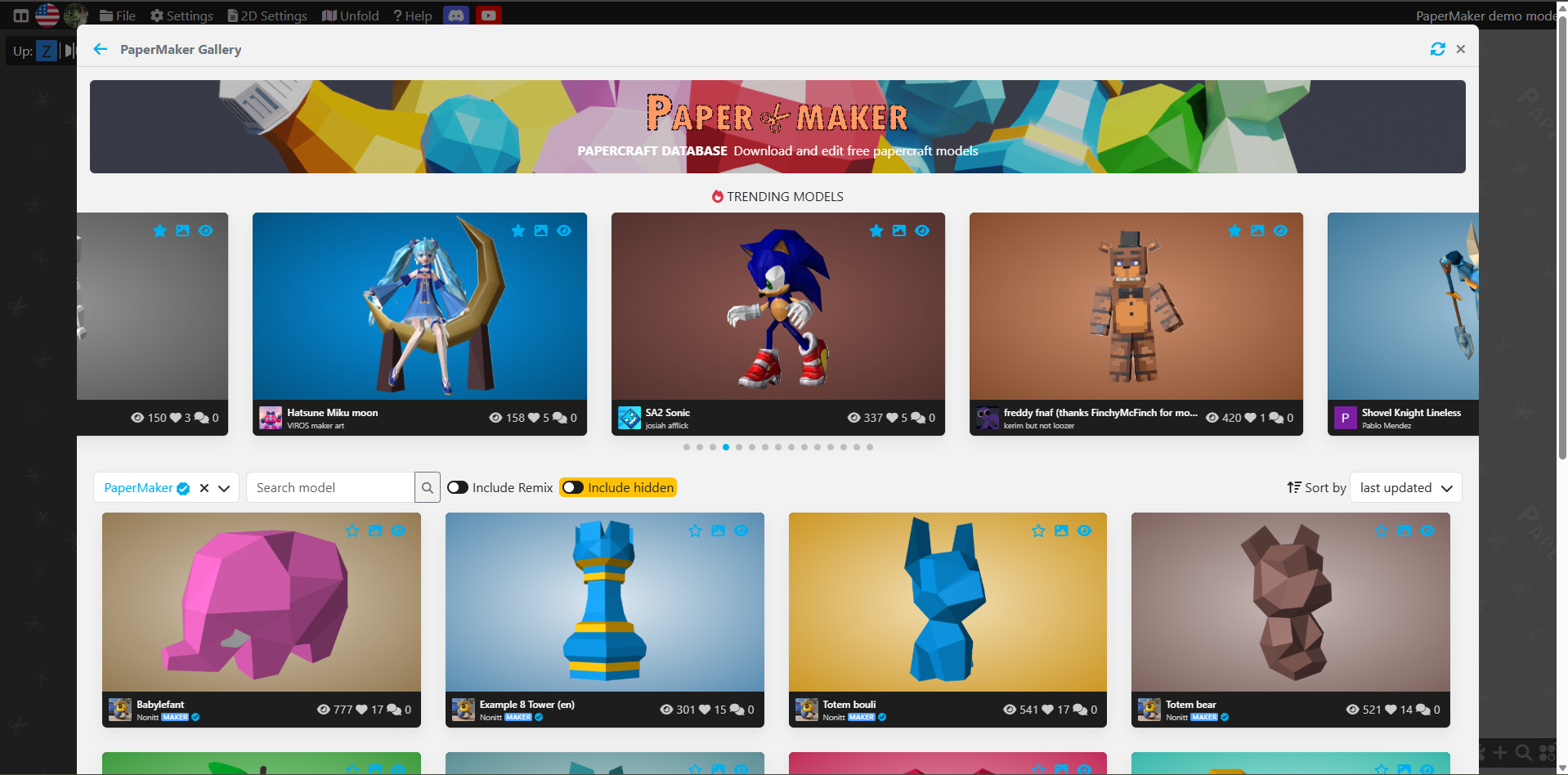Image resolution: width=1568 pixels, height=775 pixels.
Task: Click the 'Pablo Mendez' author name
Action: click(1387, 426)
